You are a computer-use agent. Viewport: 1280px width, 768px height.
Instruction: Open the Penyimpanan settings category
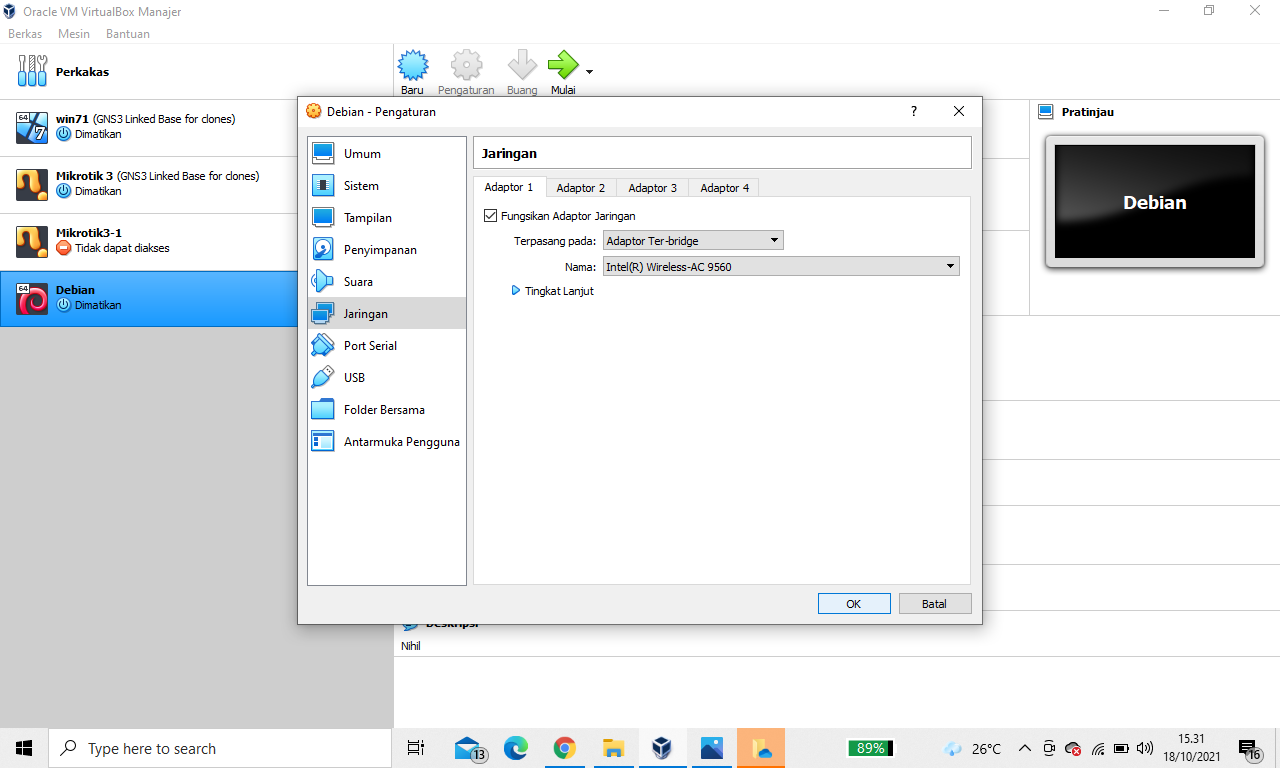(387, 250)
